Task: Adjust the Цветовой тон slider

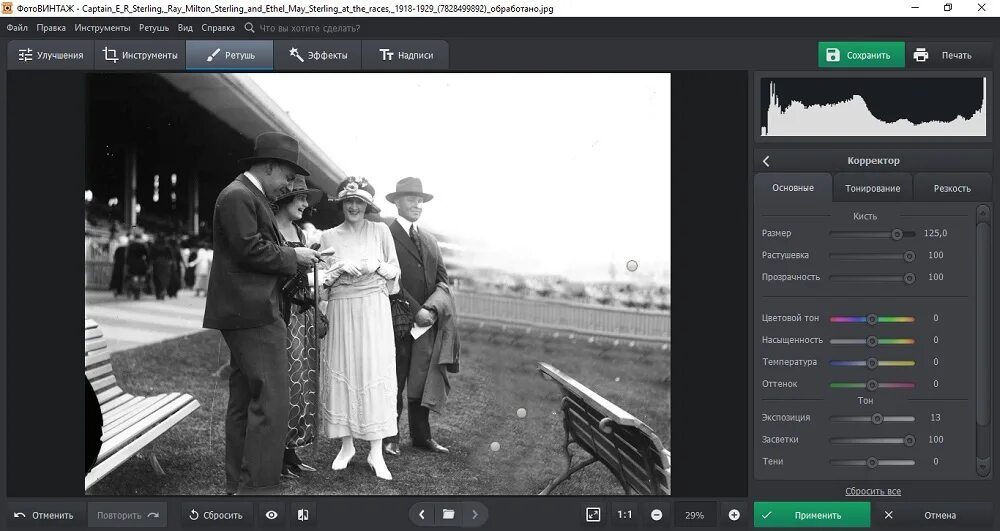Action: click(872, 319)
